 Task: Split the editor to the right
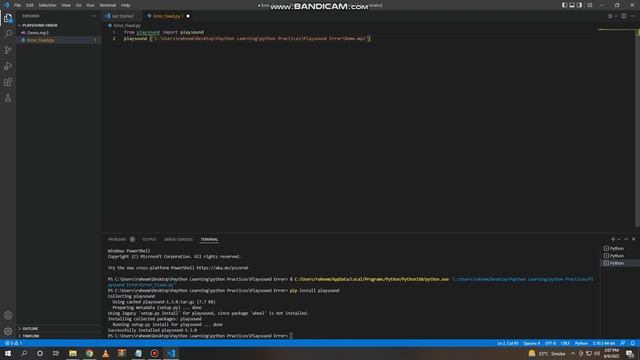[x=624, y=16]
